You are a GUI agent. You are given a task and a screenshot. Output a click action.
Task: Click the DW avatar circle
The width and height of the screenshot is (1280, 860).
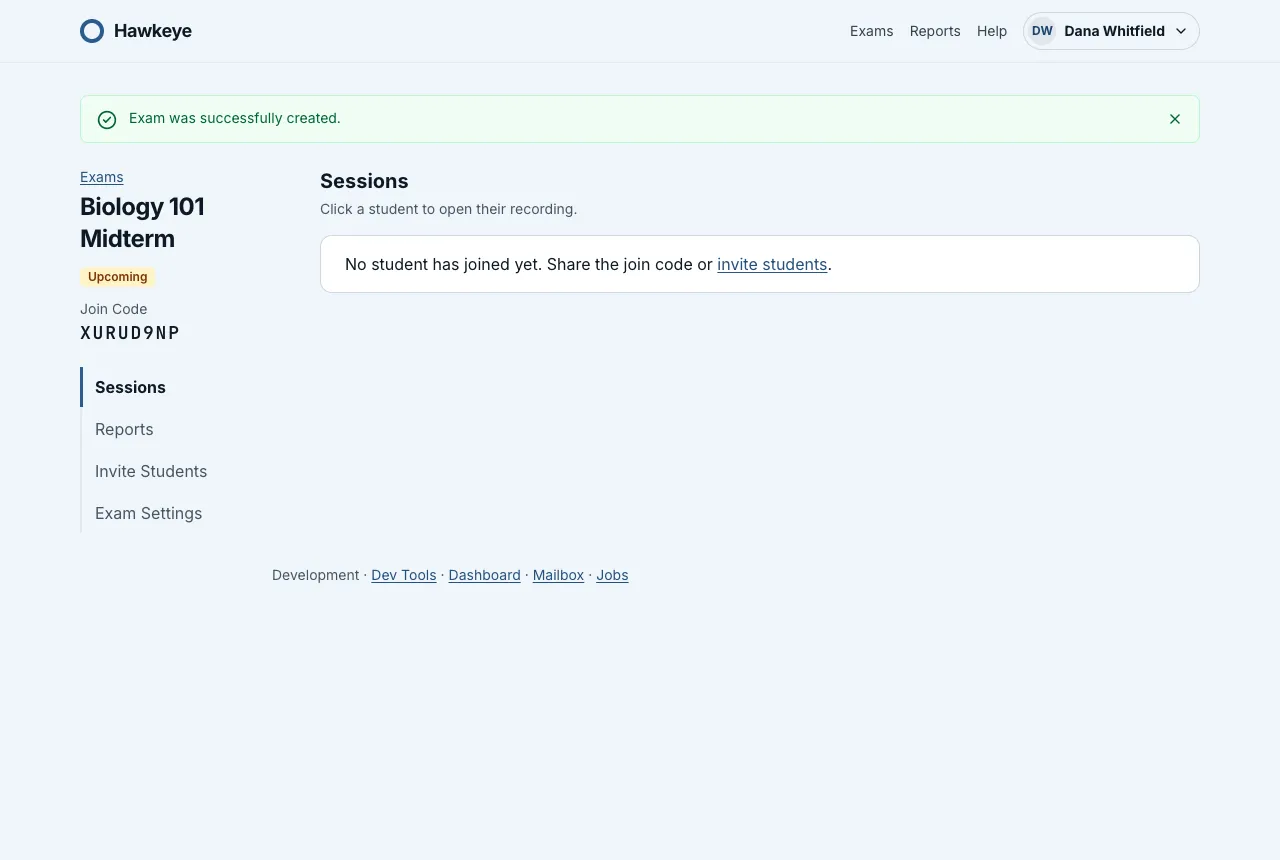[1042, 31]
